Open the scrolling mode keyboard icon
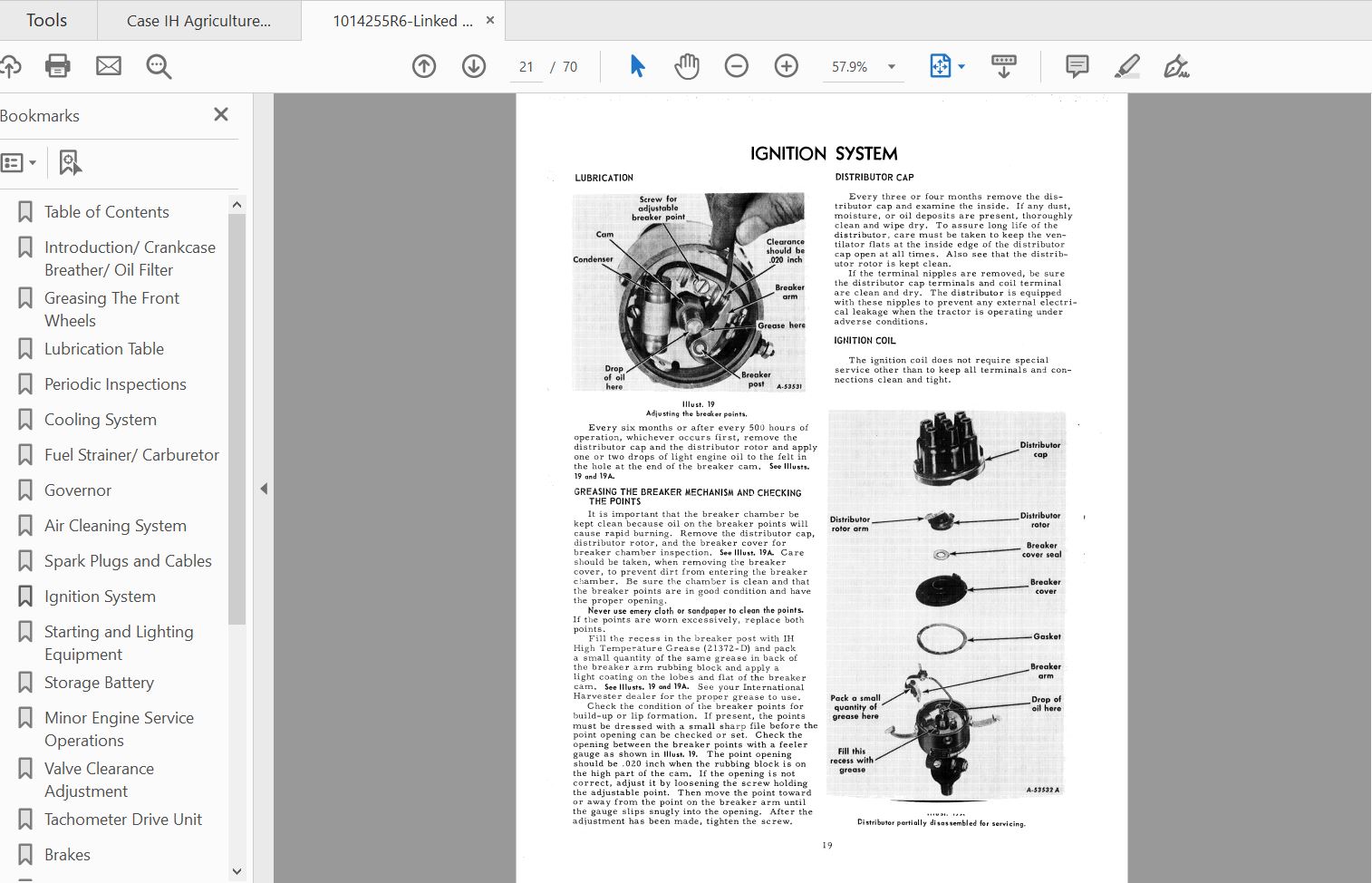This screenshot has height=883, width=1372. 1003,66
